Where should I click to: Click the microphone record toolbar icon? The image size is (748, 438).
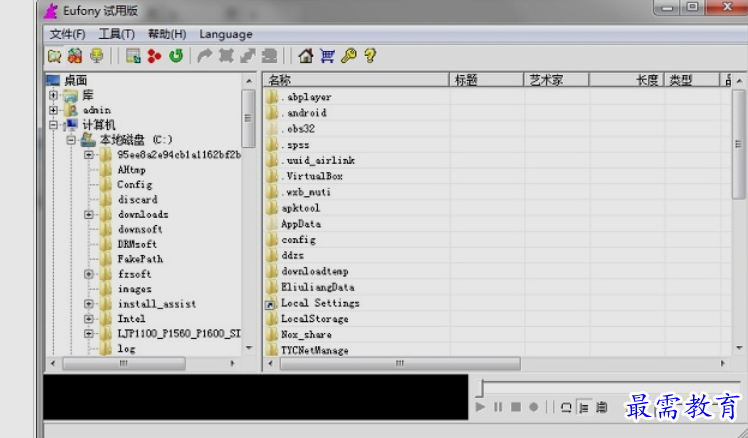coord(97,56)
